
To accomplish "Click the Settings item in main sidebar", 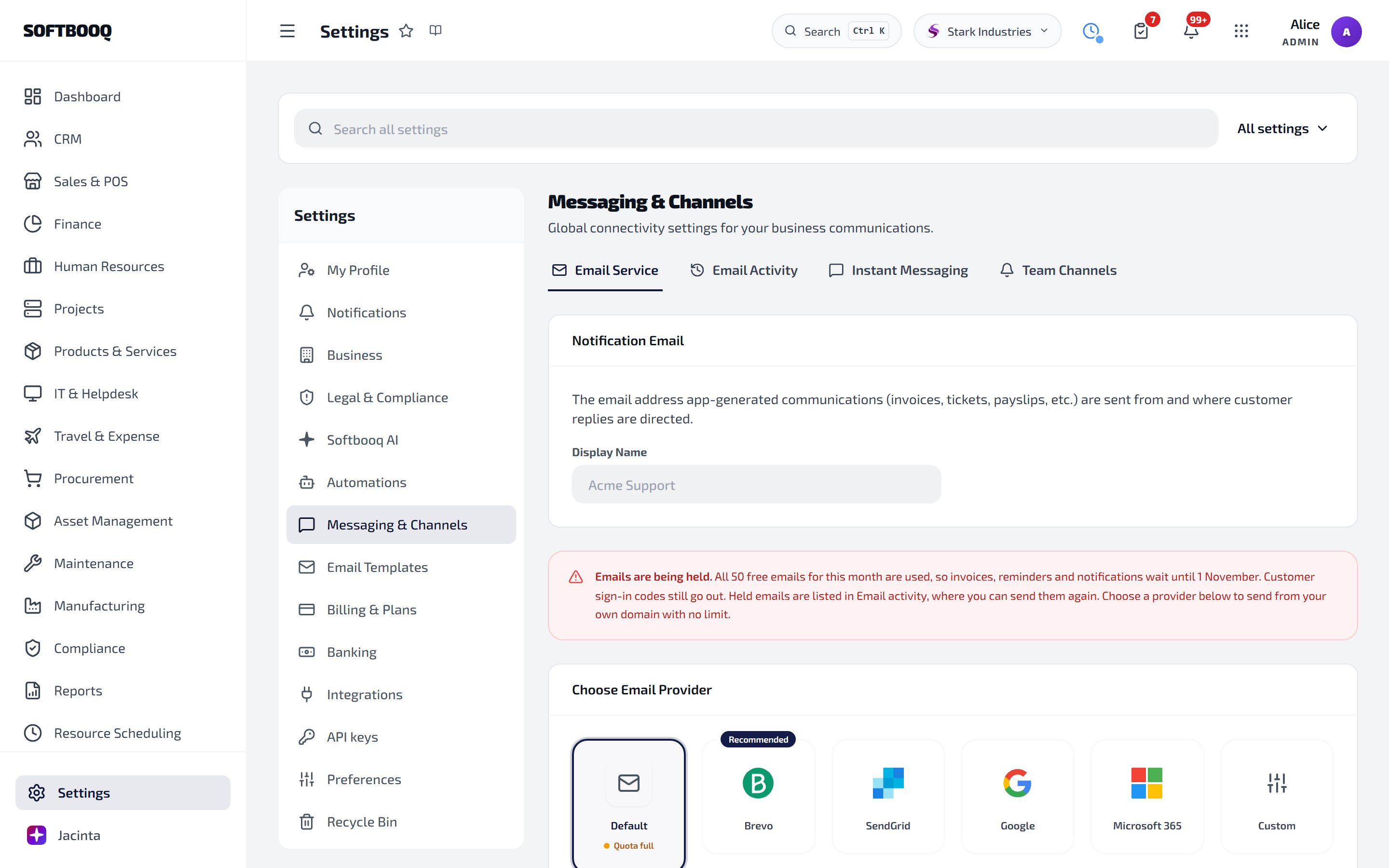I will point(123,793).
